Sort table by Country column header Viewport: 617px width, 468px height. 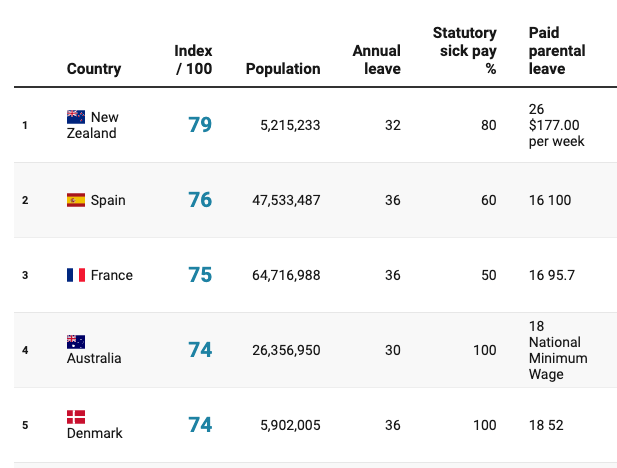click(94, 69)
